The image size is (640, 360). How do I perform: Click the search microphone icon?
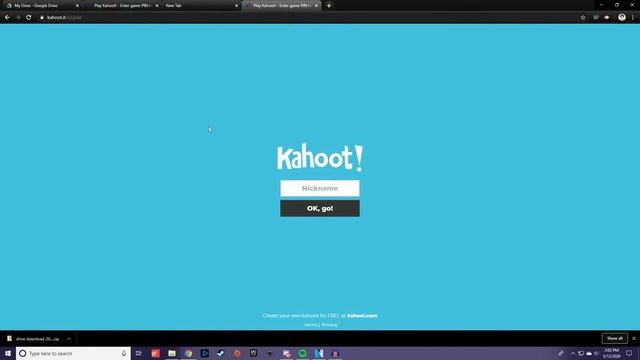click(x=124, y=353)
